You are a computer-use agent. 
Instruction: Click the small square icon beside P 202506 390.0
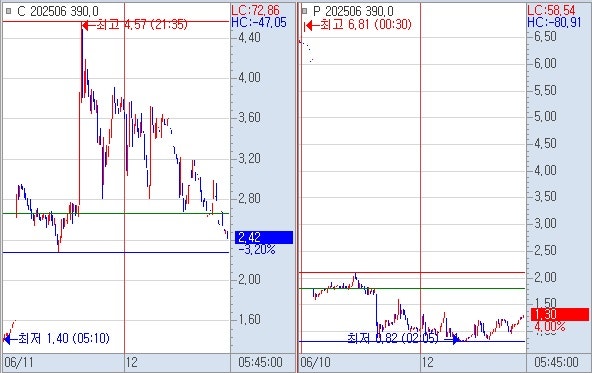point(304,11)
